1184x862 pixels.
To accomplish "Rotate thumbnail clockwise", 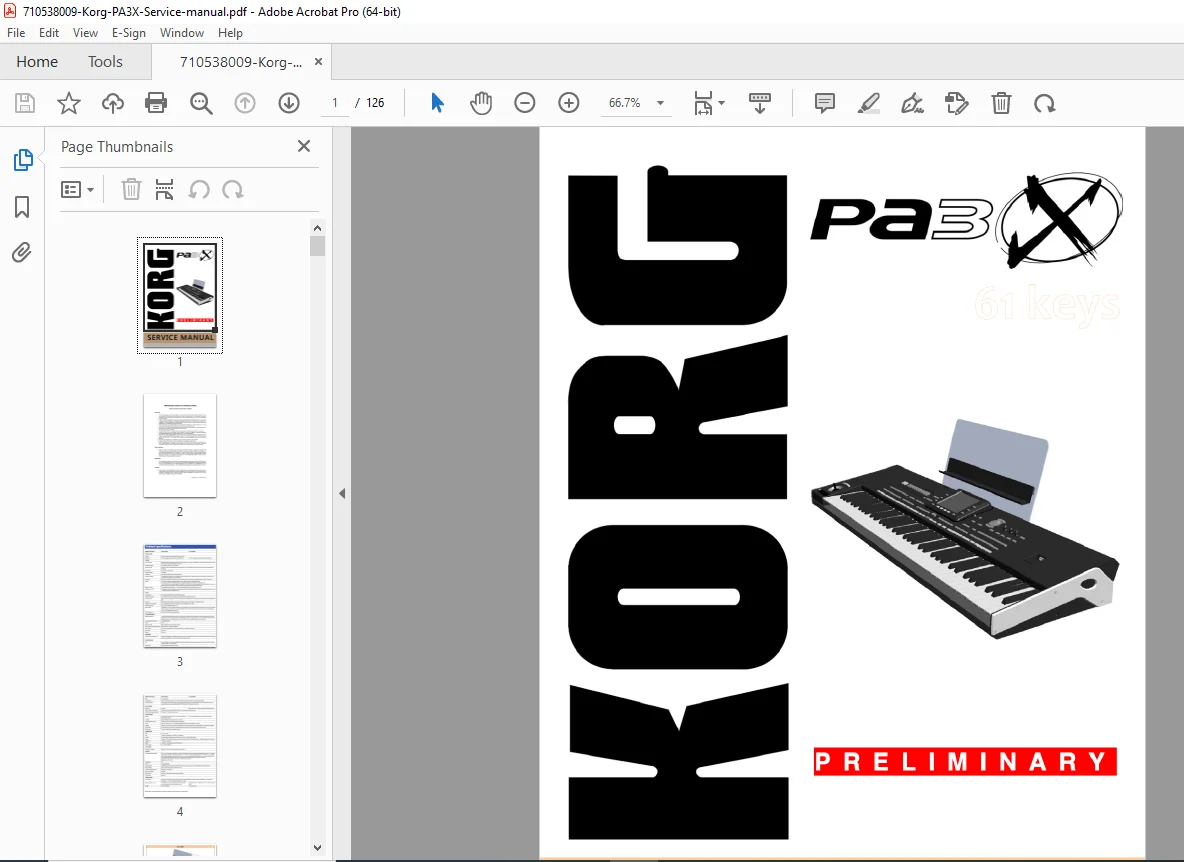I will click(x=233, y=189).
